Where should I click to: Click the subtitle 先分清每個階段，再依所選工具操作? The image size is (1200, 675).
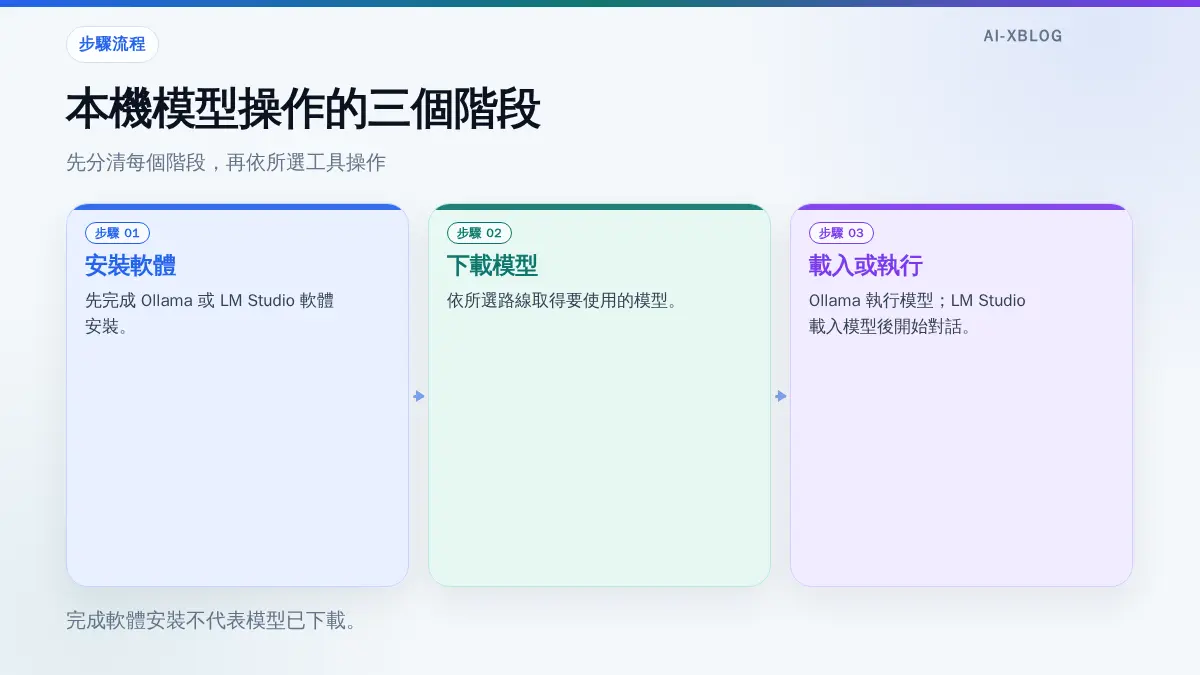(226, 163)
